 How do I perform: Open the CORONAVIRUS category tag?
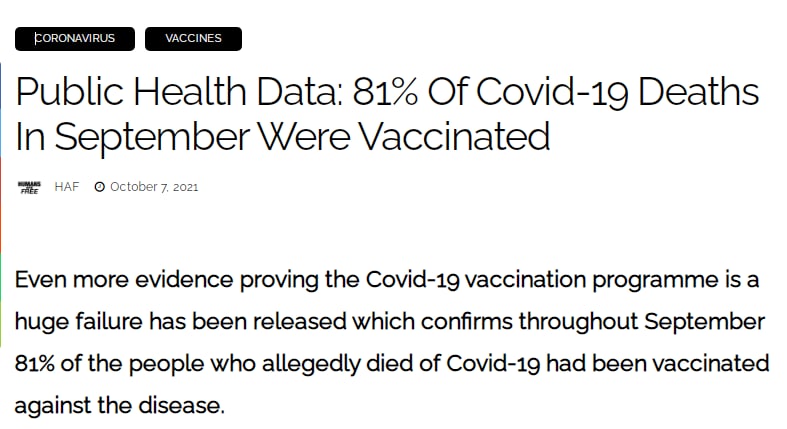pos(75,39)
